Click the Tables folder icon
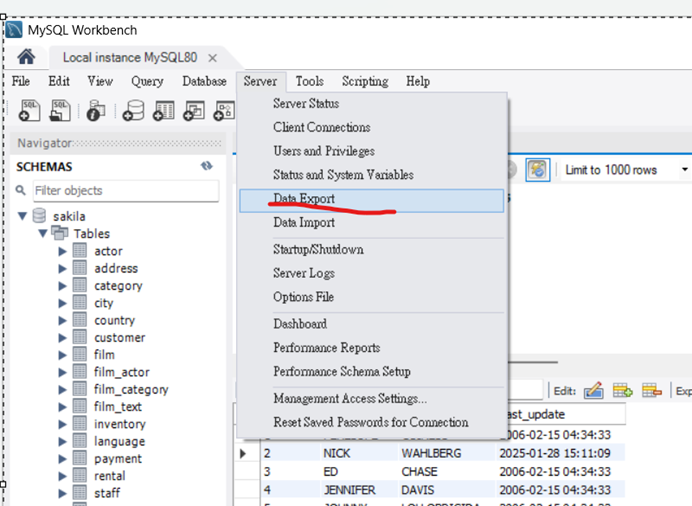This screenshot has width=692, height=506. click(x=60, y=232)
